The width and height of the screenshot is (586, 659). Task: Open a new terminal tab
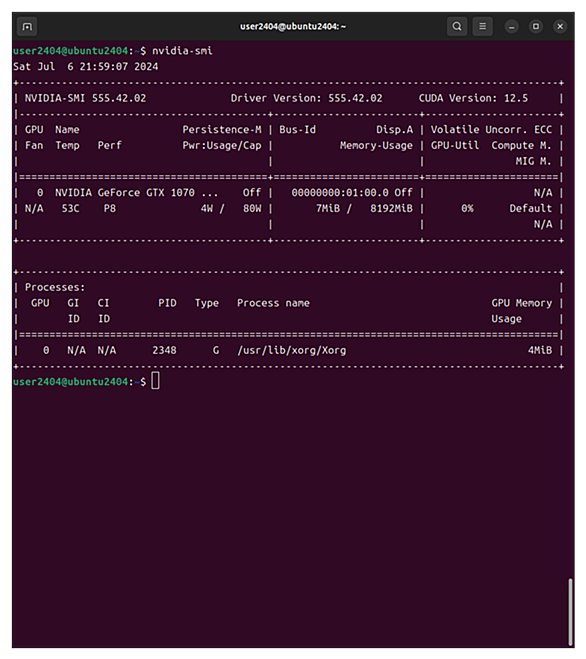[27, 26]
